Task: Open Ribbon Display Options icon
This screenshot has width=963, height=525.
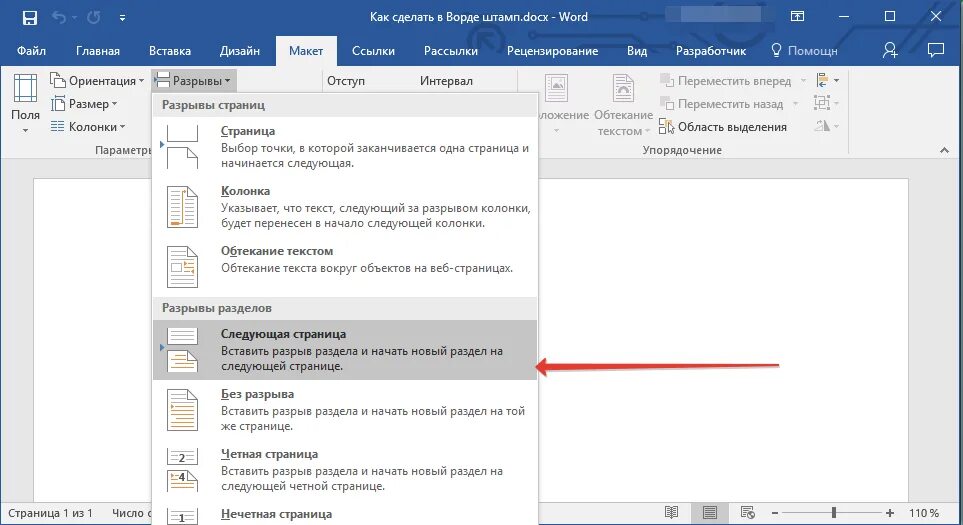Action: tap(797, 17)
